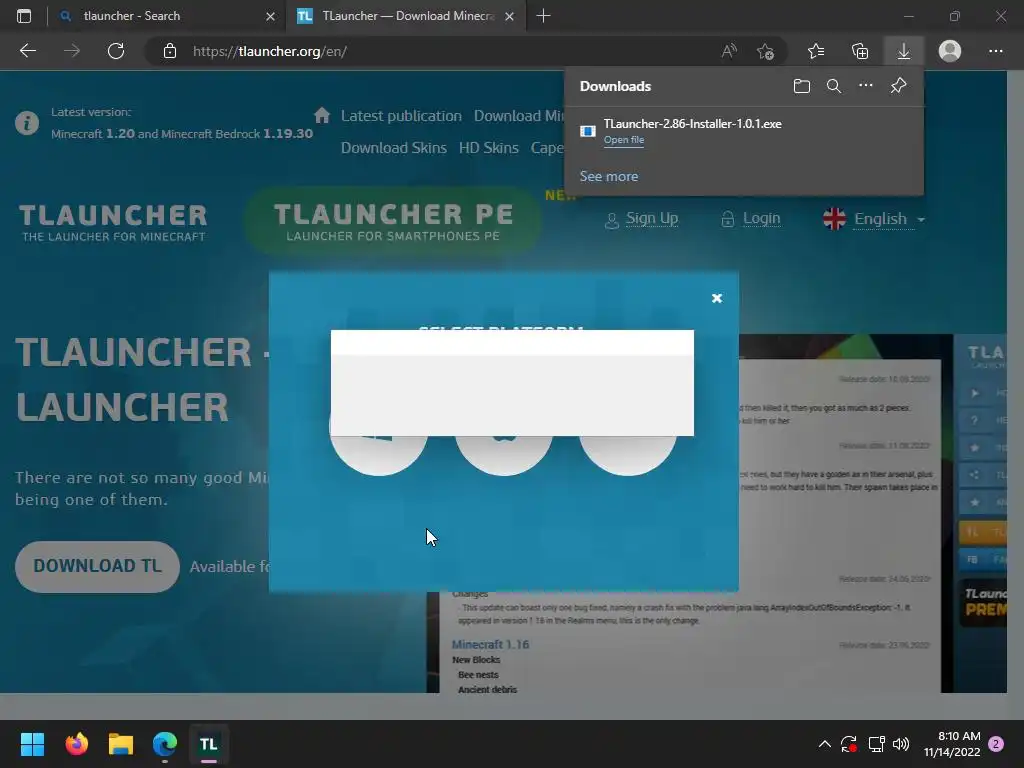This screenshot has height=768, width=1024.
Task: Click the network tray icon
Action: click(876, 744)
